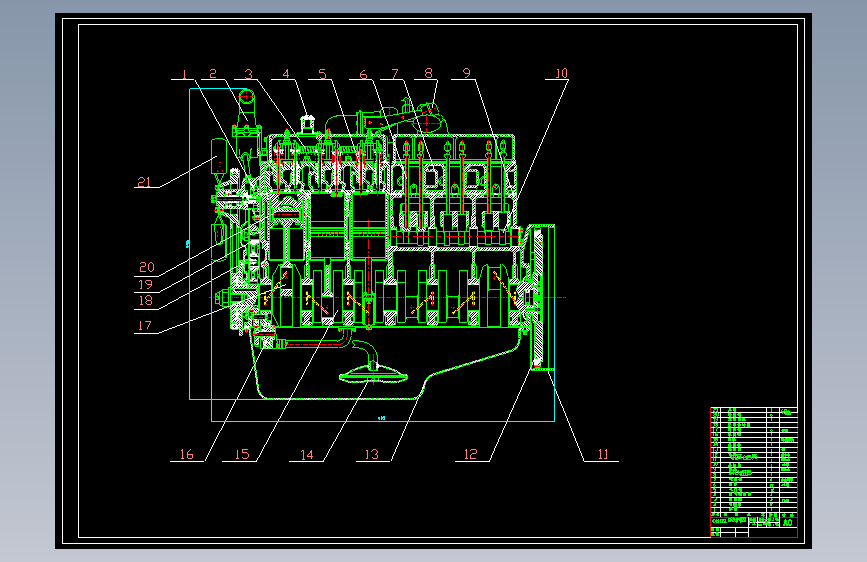The width and height of the screenshot is (867, 562).
Task: Click the part callout number 19
Action: tap(145, 284)
